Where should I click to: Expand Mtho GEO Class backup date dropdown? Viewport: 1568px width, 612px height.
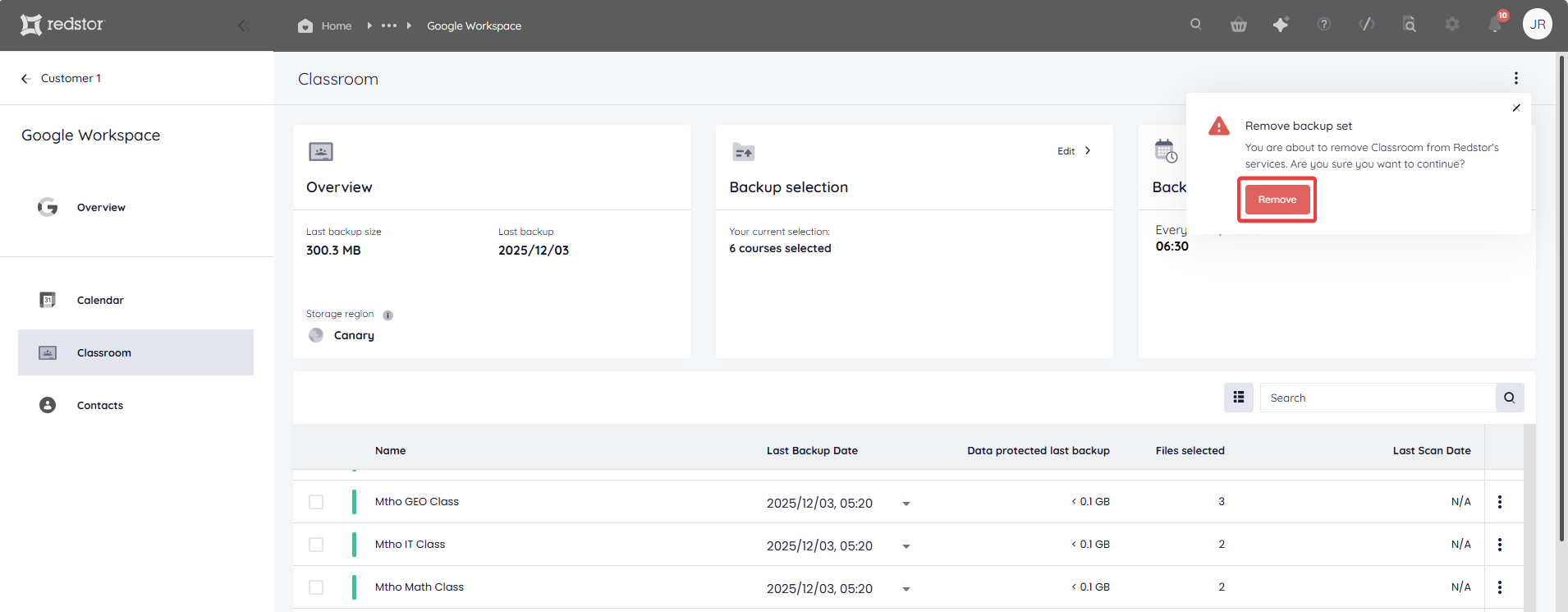coord(906,504)
